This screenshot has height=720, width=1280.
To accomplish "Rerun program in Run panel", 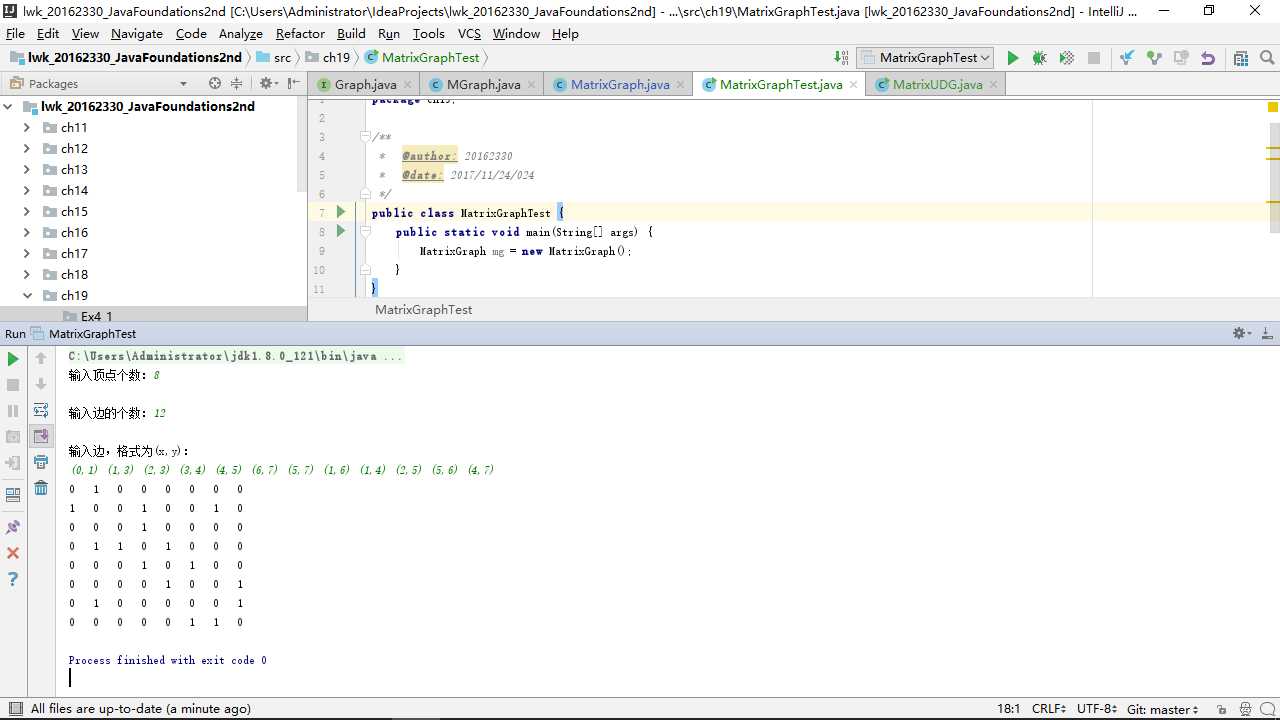I will pyautogui.click(x=13, y=358).
